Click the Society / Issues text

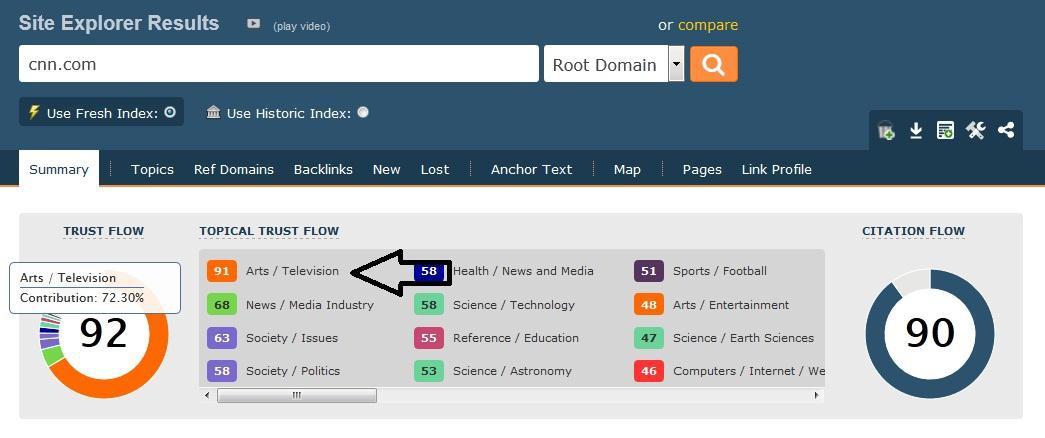[x=291, y=338]
